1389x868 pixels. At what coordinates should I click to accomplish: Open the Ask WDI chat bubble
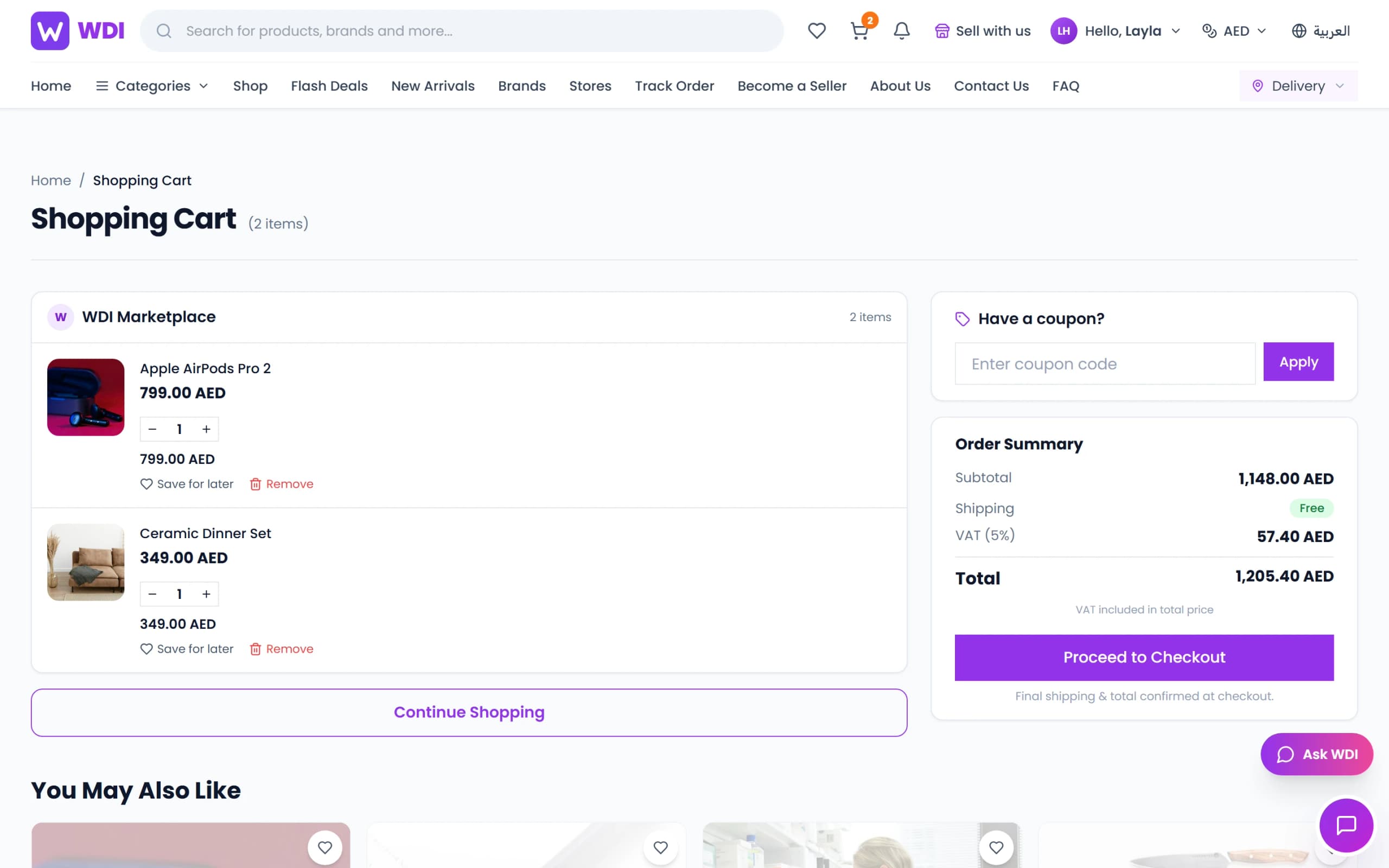point(1317,754)
